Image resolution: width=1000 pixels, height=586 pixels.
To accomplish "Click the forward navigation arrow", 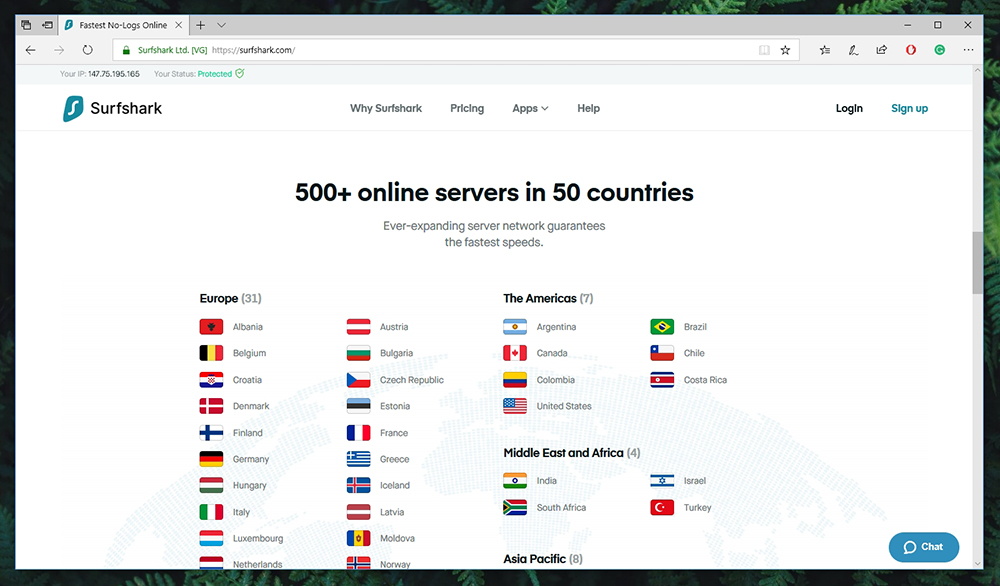I will 59,50.
